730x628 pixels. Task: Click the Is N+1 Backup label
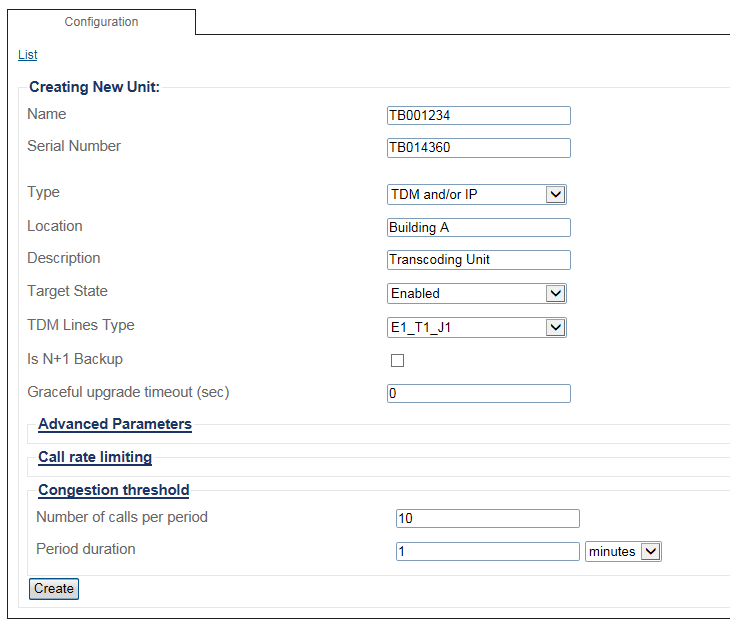coord(75,359)
